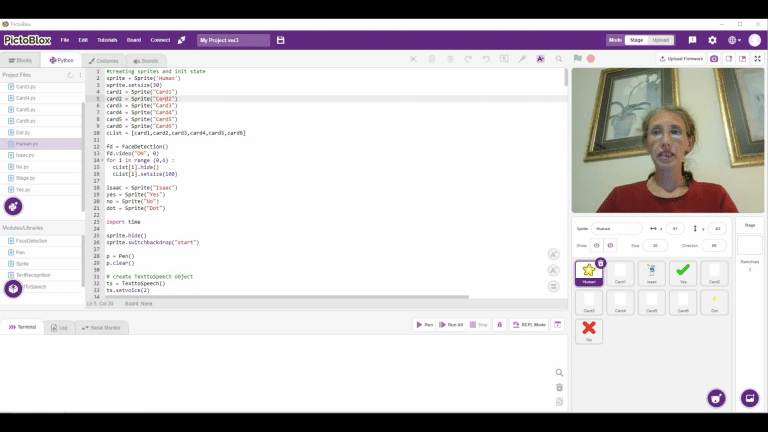Select the Isaac sprite thumbnail
The height and width of the screenshot is (432, 768).
(651, 273)
